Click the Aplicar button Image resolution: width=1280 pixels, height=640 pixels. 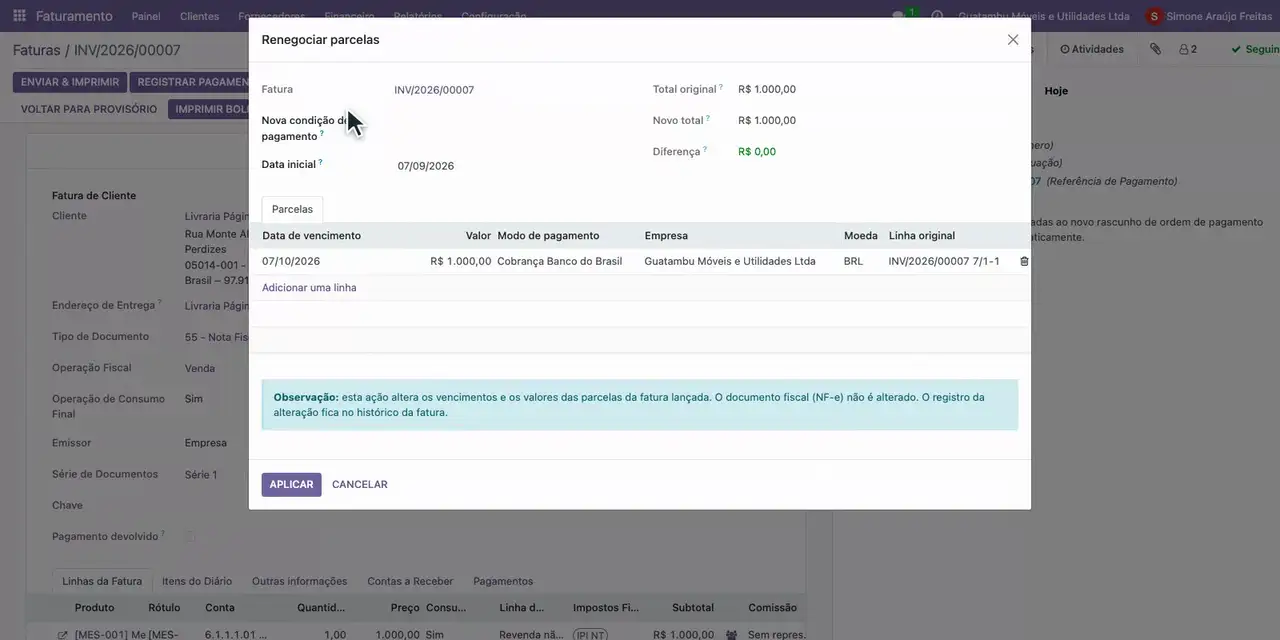pyautogui.click(x=291, y=485)
